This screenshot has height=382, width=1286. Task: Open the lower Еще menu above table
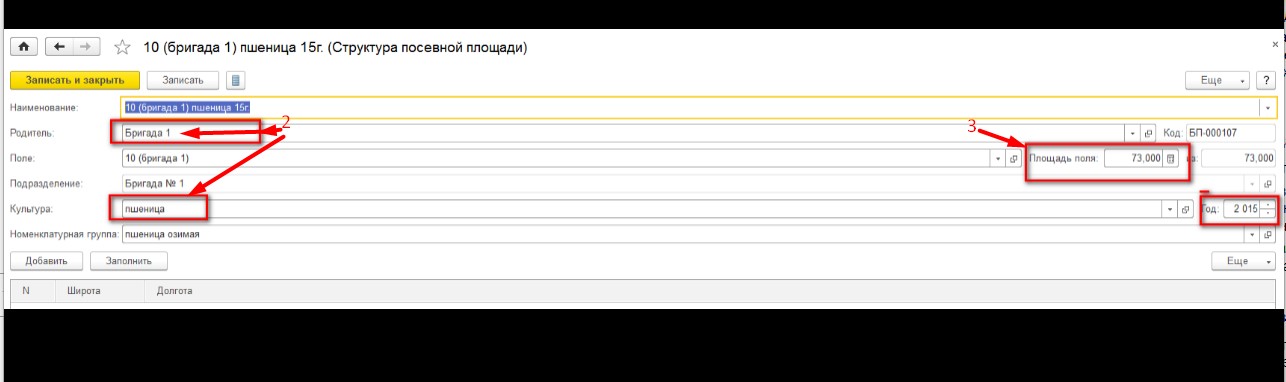[1243, 261]
